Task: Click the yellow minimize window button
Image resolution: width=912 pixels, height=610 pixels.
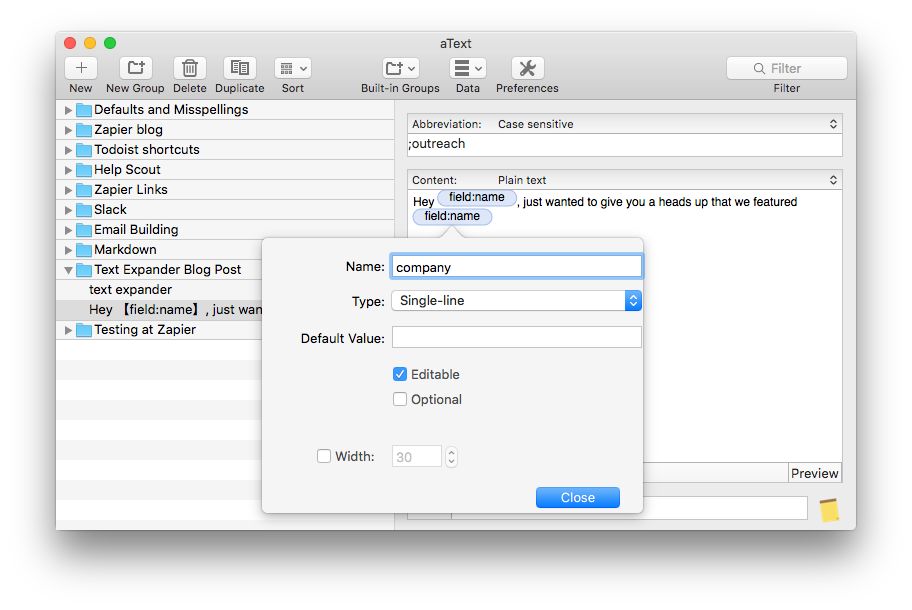Action: [x=90, y=43]
